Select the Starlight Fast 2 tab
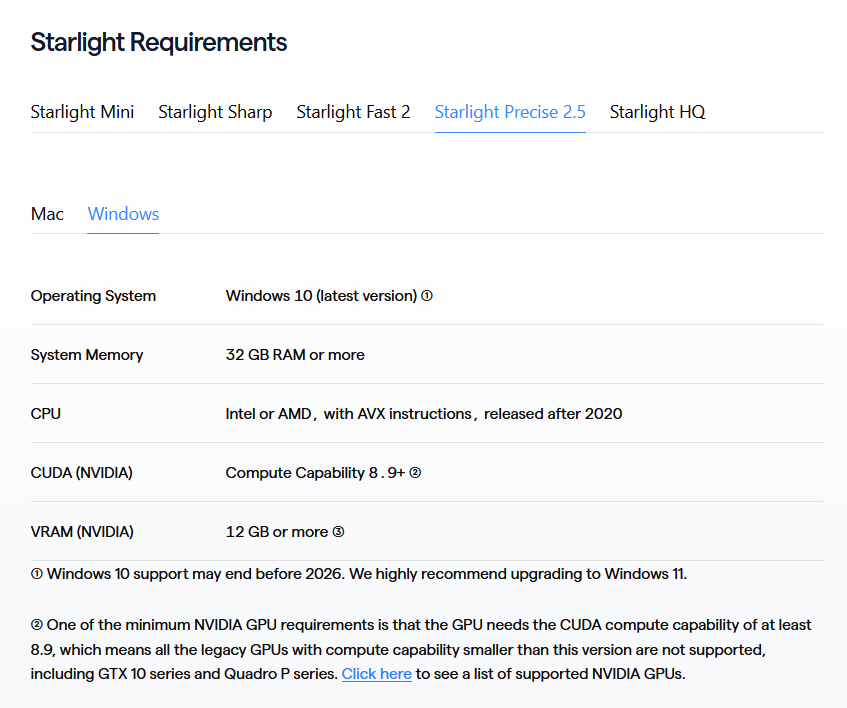Image resolution: width=847 pixels, height=708 pixels. pos(353,112)
